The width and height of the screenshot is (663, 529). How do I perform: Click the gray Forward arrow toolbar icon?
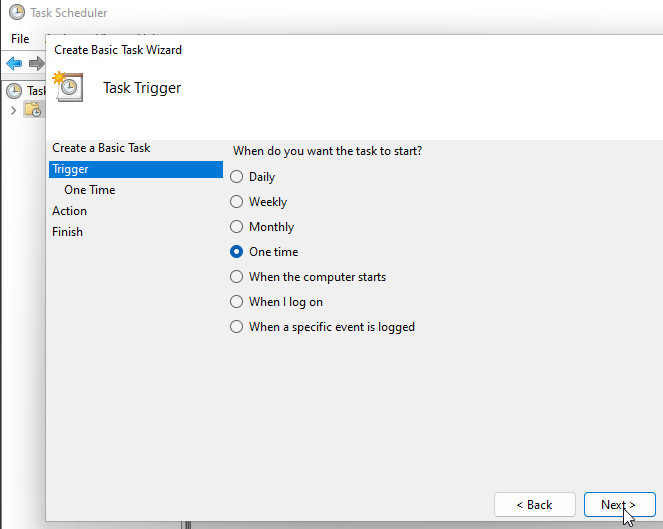point(36,63)
